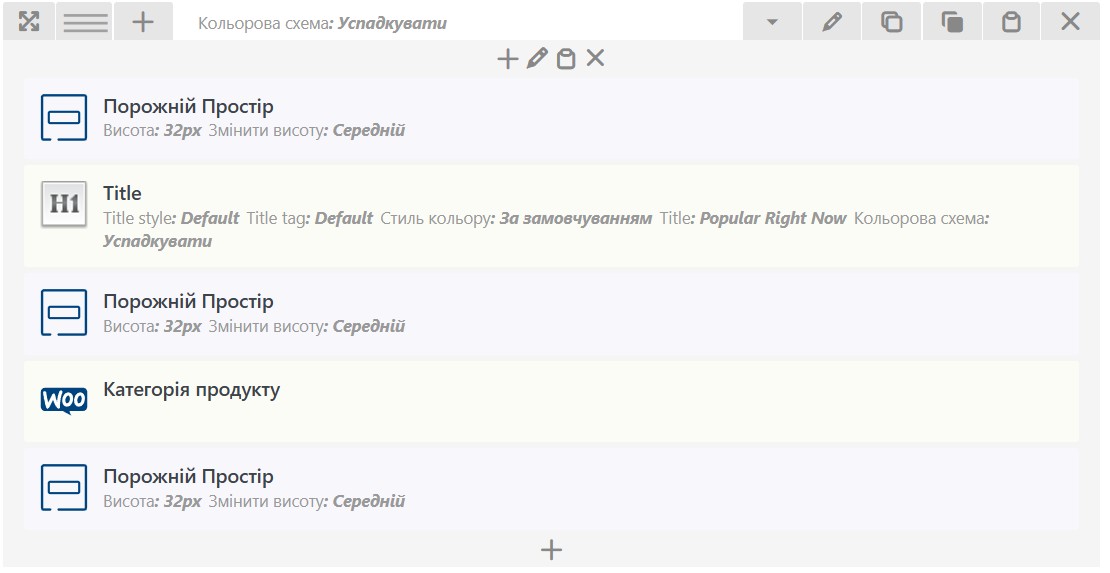Paste with the top-right clipboard icon
1110x573 pixels.
click(1011, 21)
